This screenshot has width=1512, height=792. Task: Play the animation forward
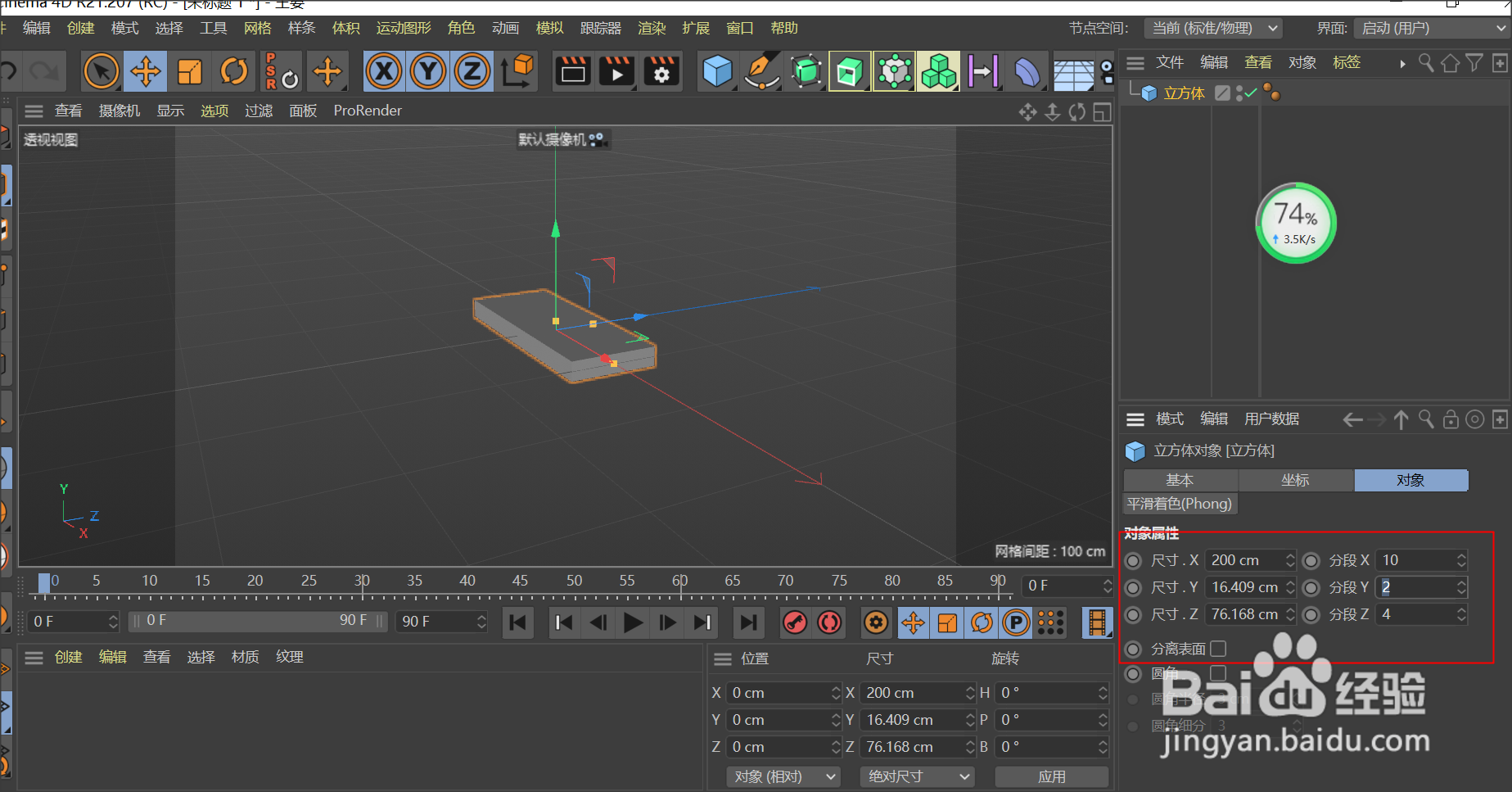pos(634,623)
